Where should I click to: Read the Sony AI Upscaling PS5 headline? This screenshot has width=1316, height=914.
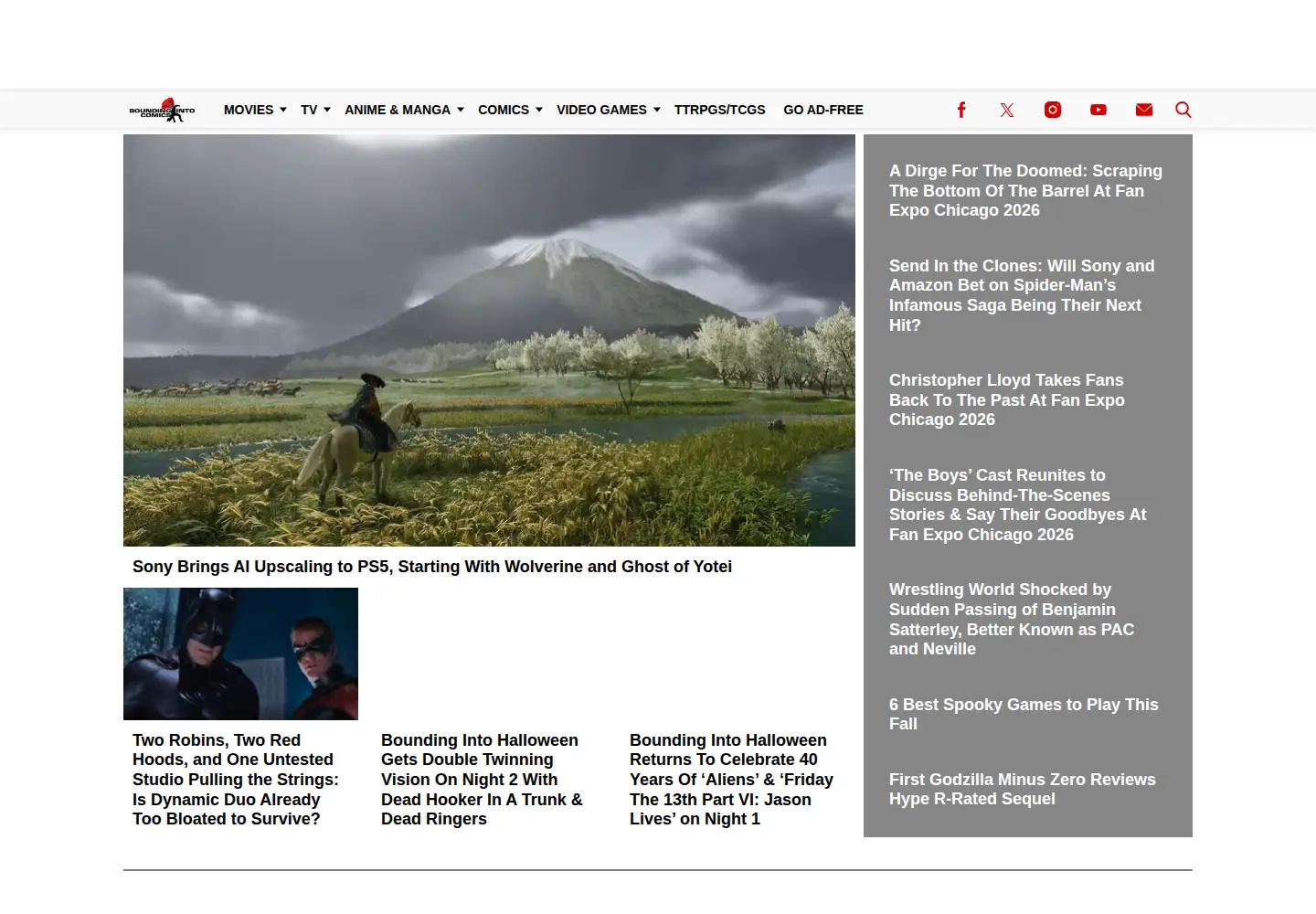(x=432, y=567)
